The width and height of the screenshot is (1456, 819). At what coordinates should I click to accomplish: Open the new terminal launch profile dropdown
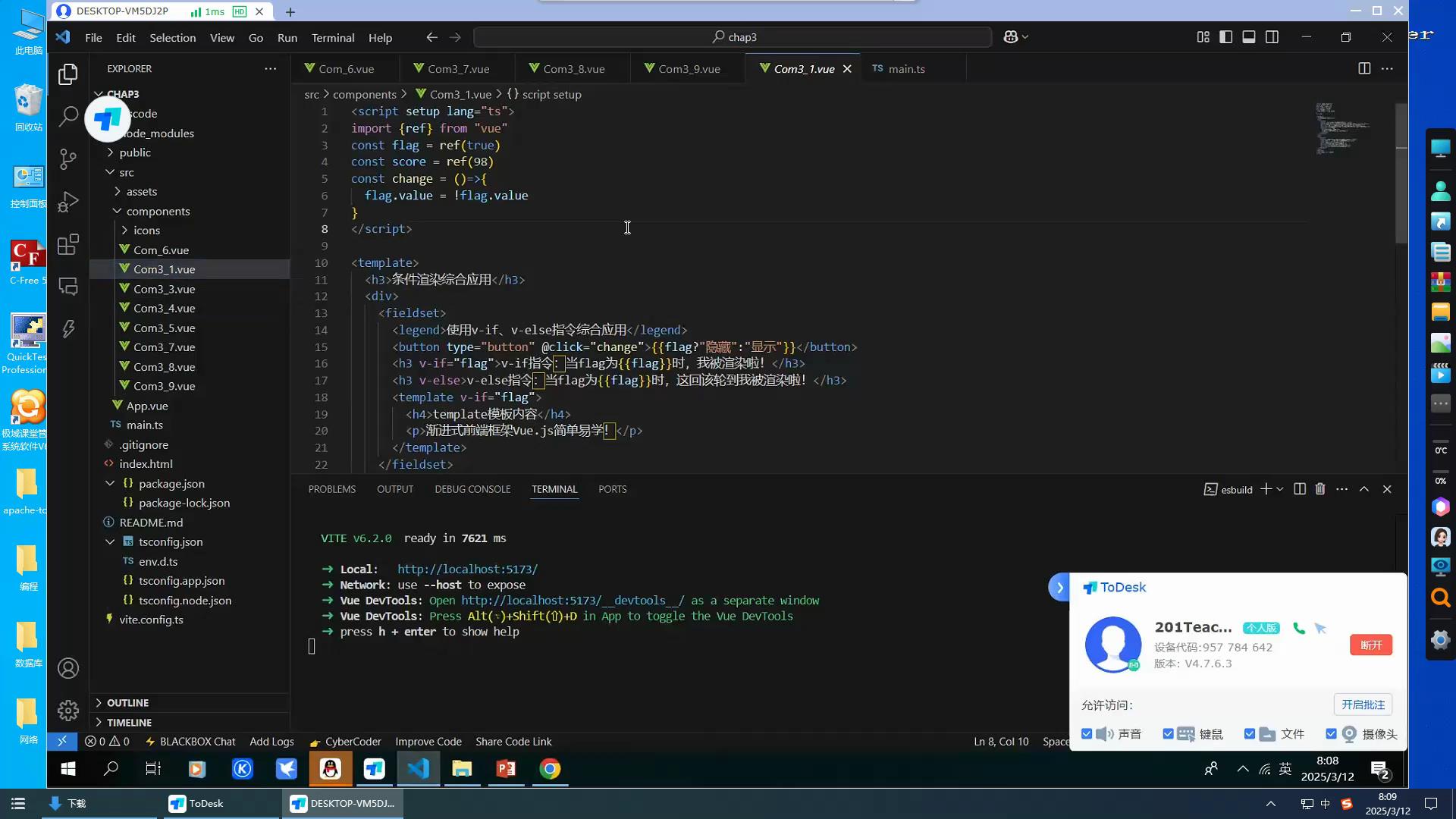point(1280,489)
